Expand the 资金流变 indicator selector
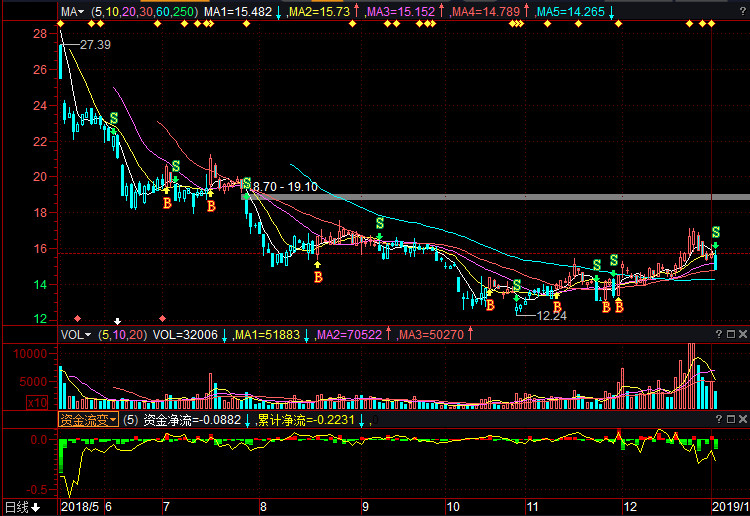The image size is (750, 516). click(x=88, y=421)
